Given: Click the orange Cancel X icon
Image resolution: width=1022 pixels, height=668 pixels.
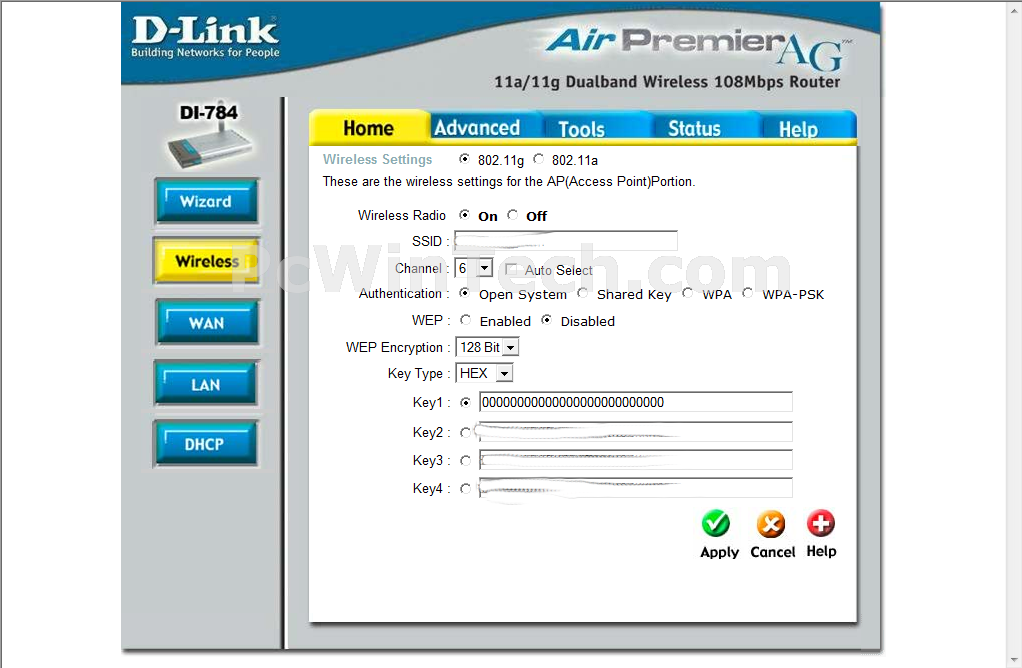Looking at the screenshot, I should [770, 524].
